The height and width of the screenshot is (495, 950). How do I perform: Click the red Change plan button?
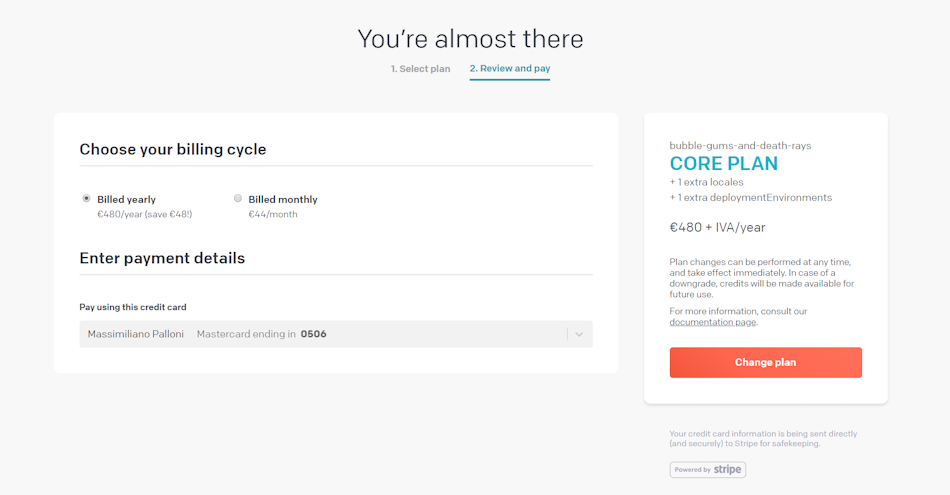pyautogui.click(x=765, y=362)
